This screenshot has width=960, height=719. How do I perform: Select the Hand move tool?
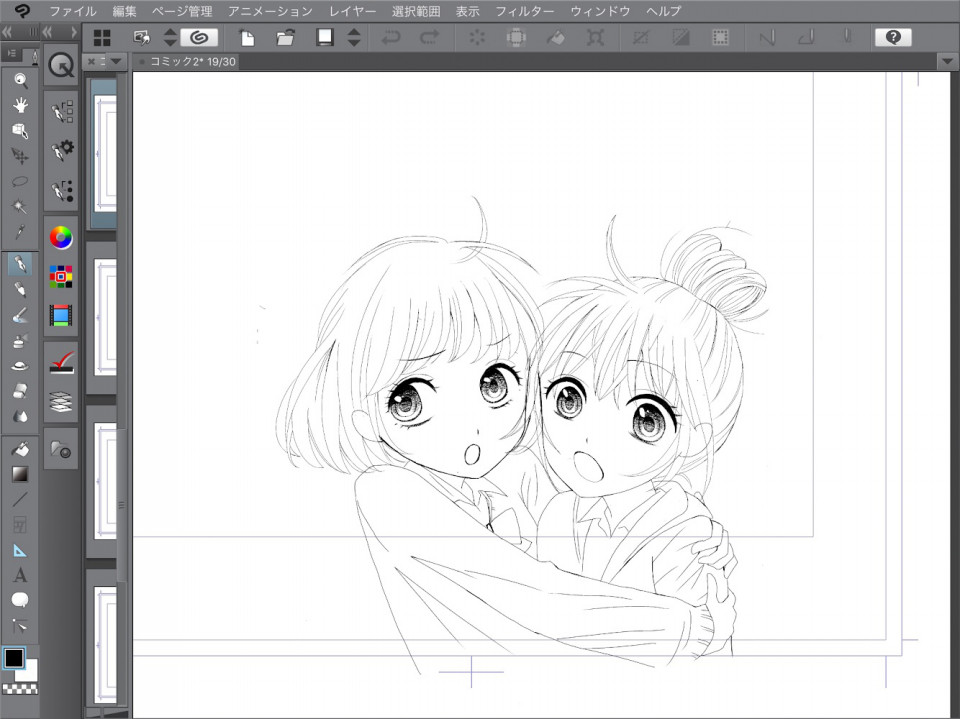[20, 105]
